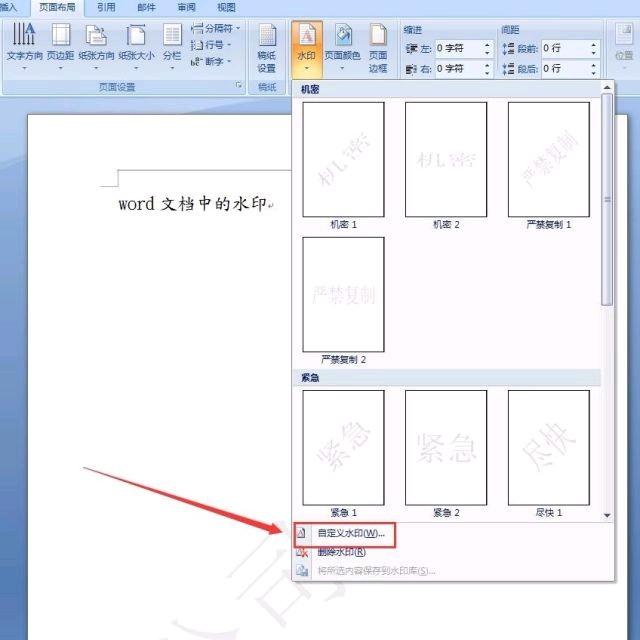
Task: Switch to the 审阅 tab
Action: tap(187, 7)
